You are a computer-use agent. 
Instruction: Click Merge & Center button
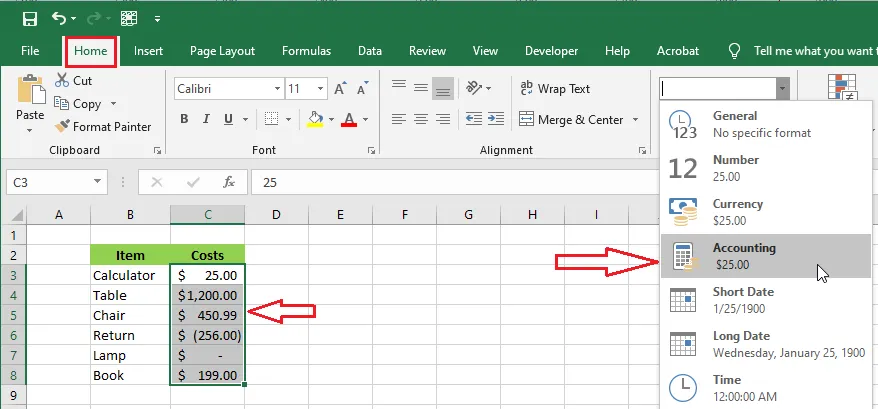point(571,119)
